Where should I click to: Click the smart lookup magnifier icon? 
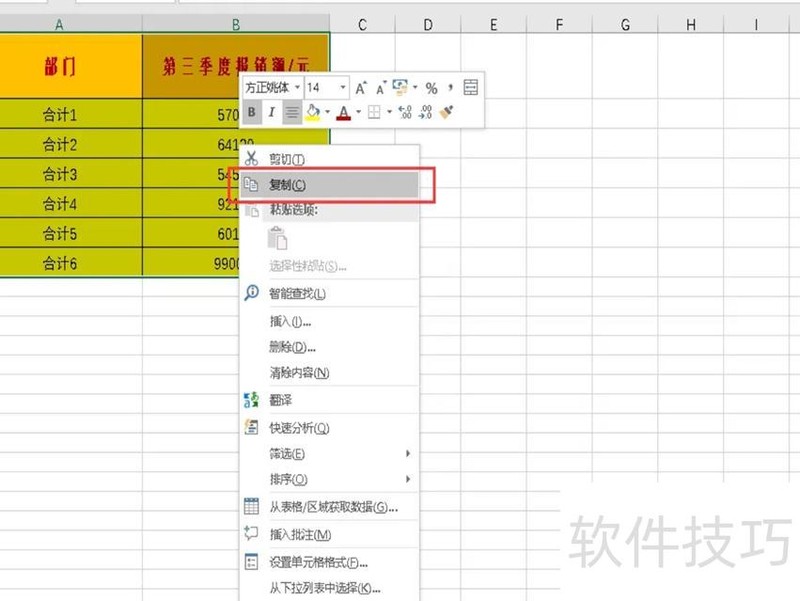(252, 293)
